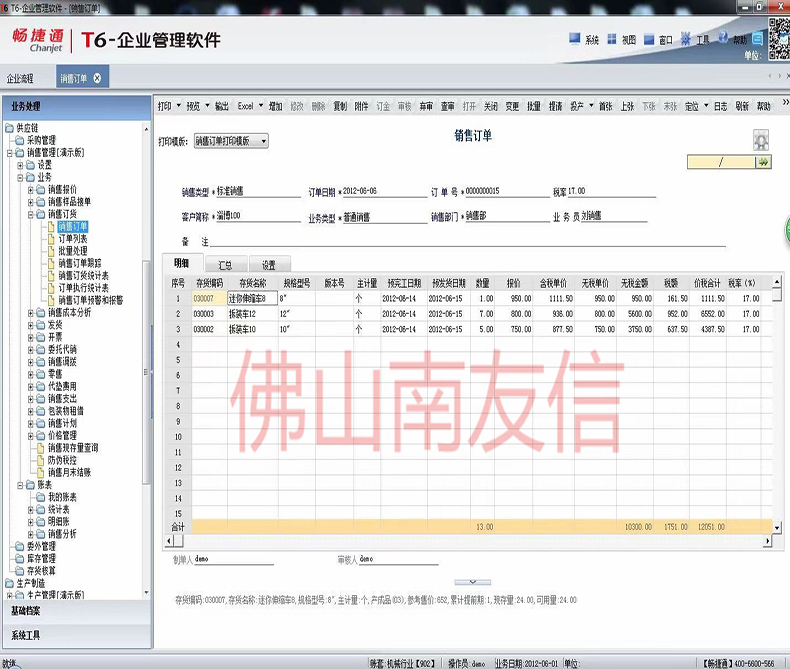Viewport: 790px width, 669px height.
Task: Collapse the 销售管理[演示版] tree node
Action: 10,152
